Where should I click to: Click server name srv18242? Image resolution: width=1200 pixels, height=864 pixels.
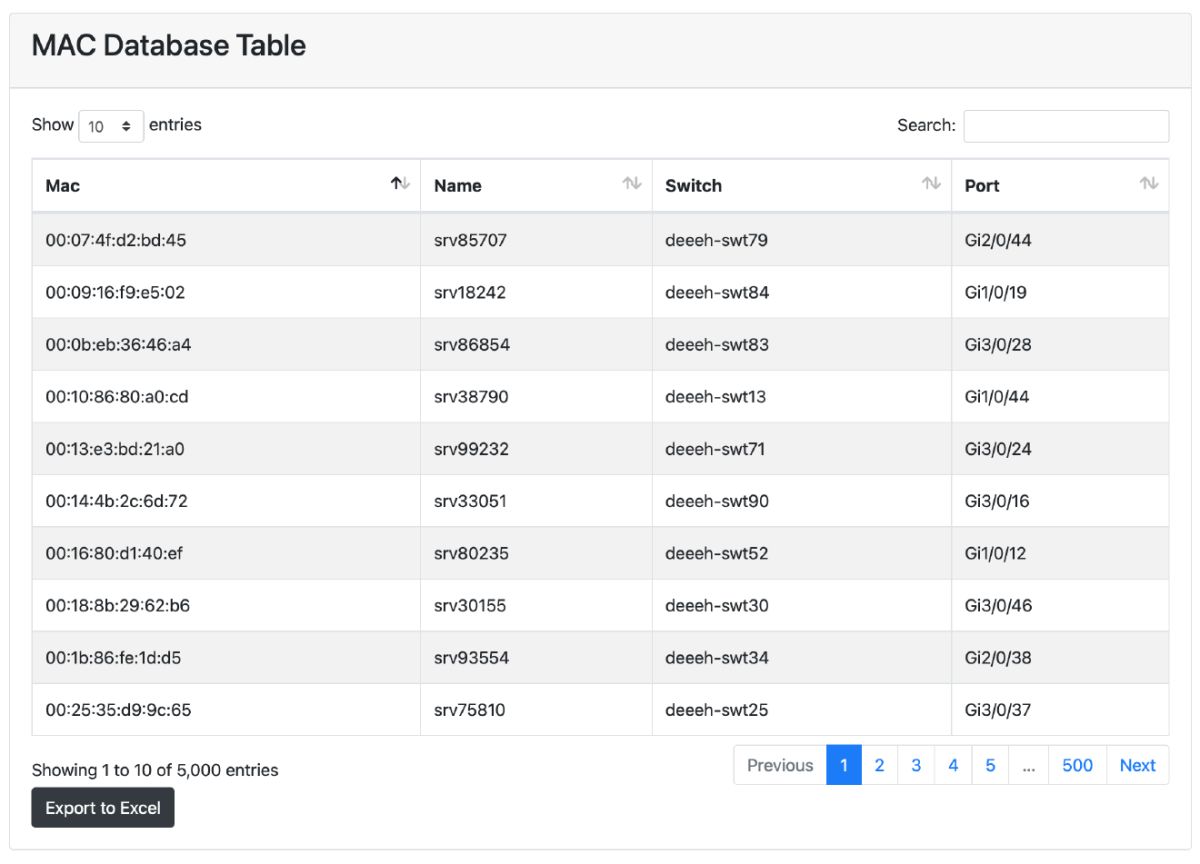tap(470, 293)
